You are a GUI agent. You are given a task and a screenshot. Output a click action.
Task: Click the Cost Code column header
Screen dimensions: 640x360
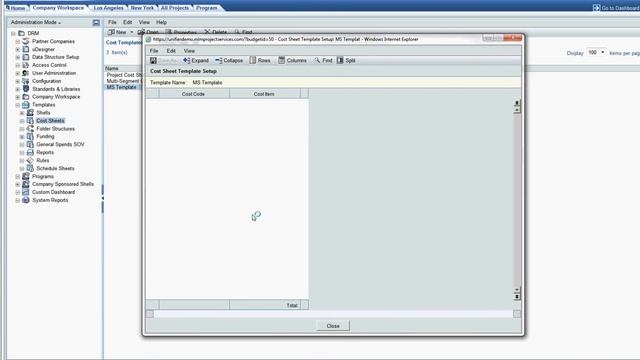tap(194, 94)
